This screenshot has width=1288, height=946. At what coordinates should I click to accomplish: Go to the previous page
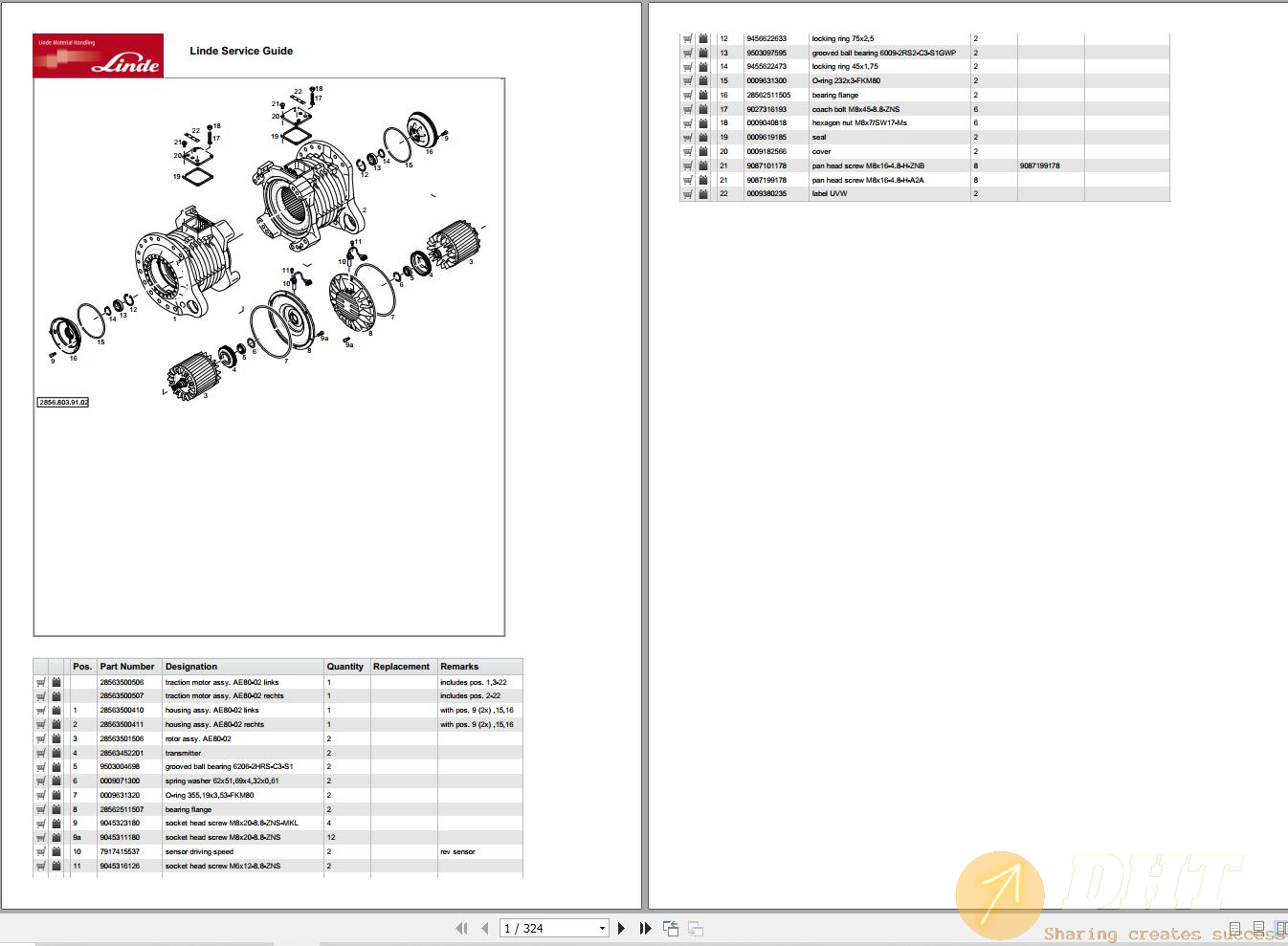tap(485, 928)
